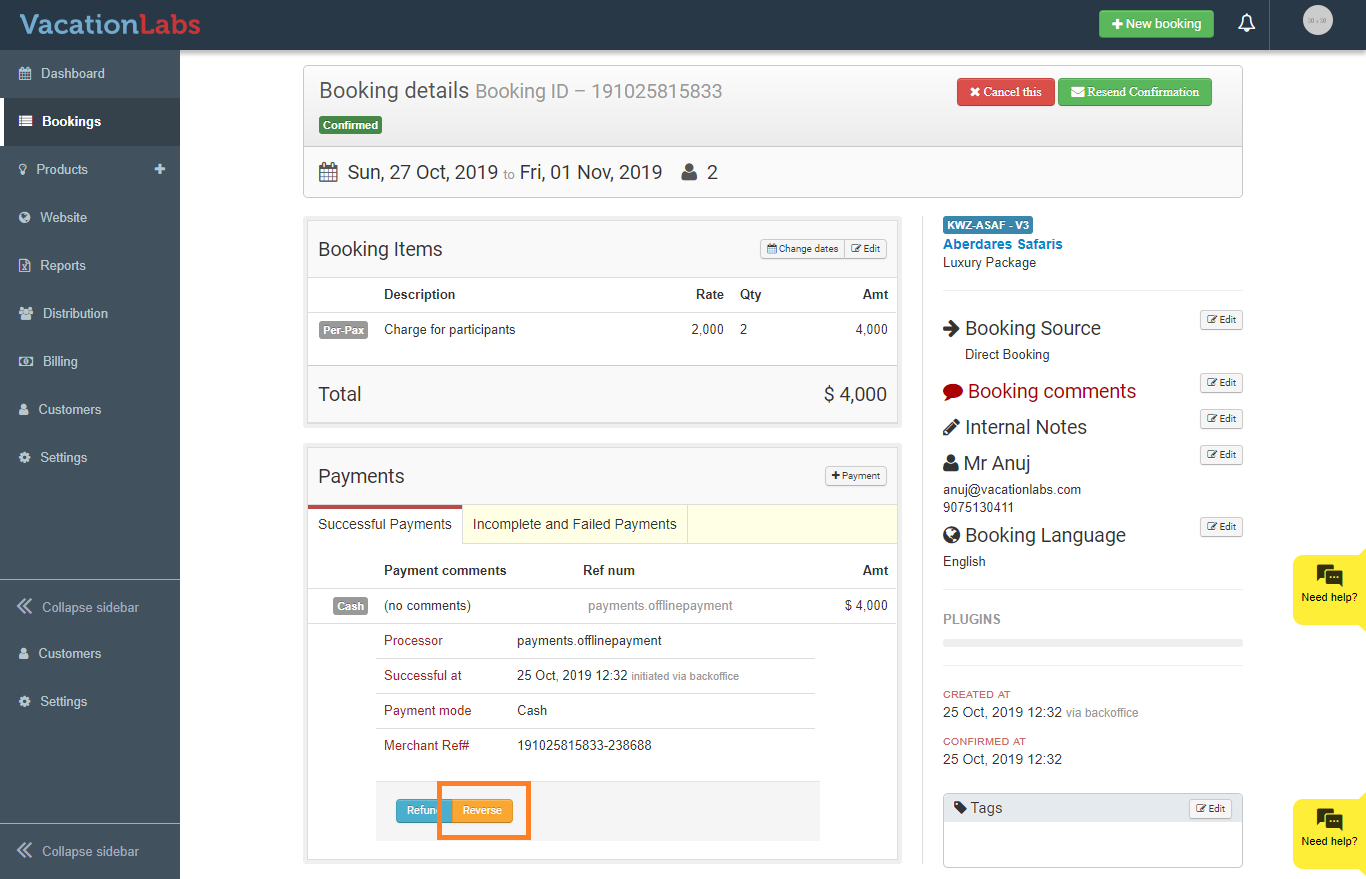Open the user profile avatar
Image resolution: width=1366 pixels, height=879 pixels.
(1317, 21)
